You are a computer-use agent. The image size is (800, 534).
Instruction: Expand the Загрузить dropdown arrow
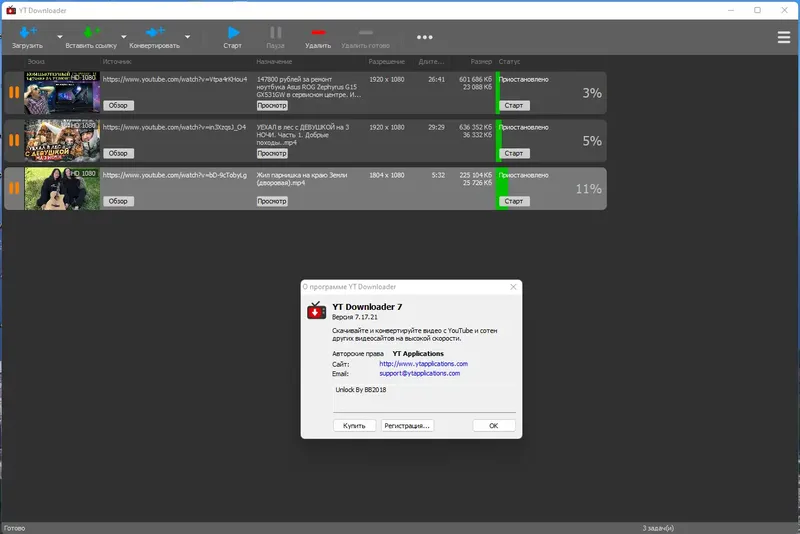(x=60, y=37)
